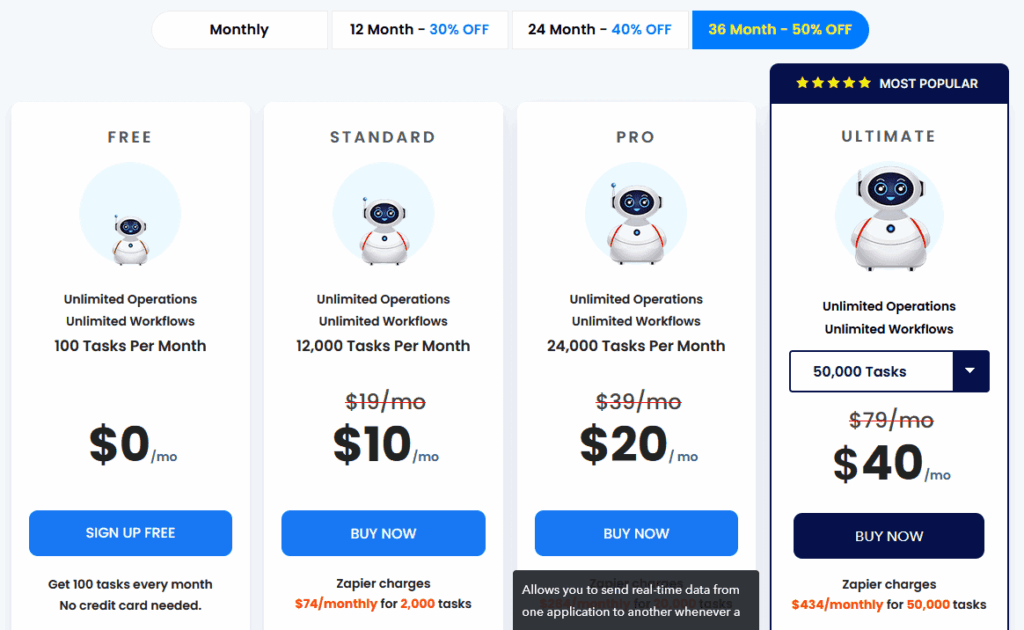Image resolution: width=1024 pixels, height=630 pixels.
Task: Click the five-star rating icons
Action: point(833,83)
